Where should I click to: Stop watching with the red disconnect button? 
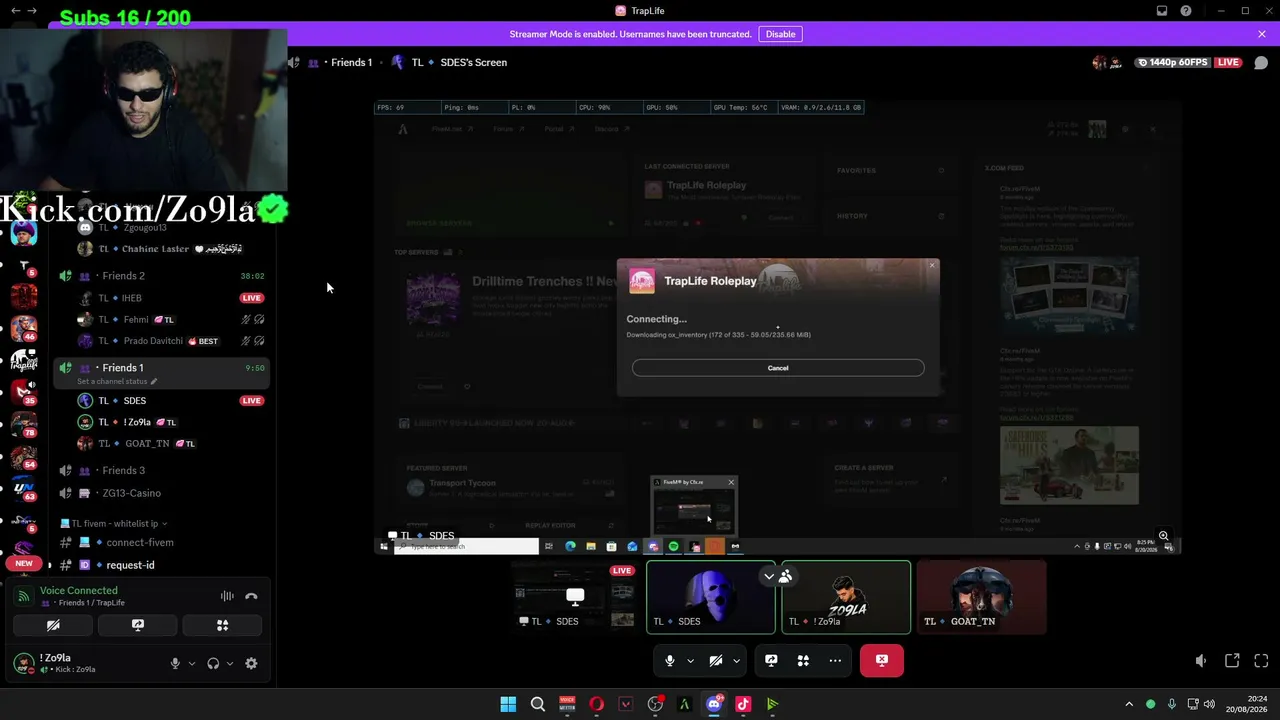(882, 660)
